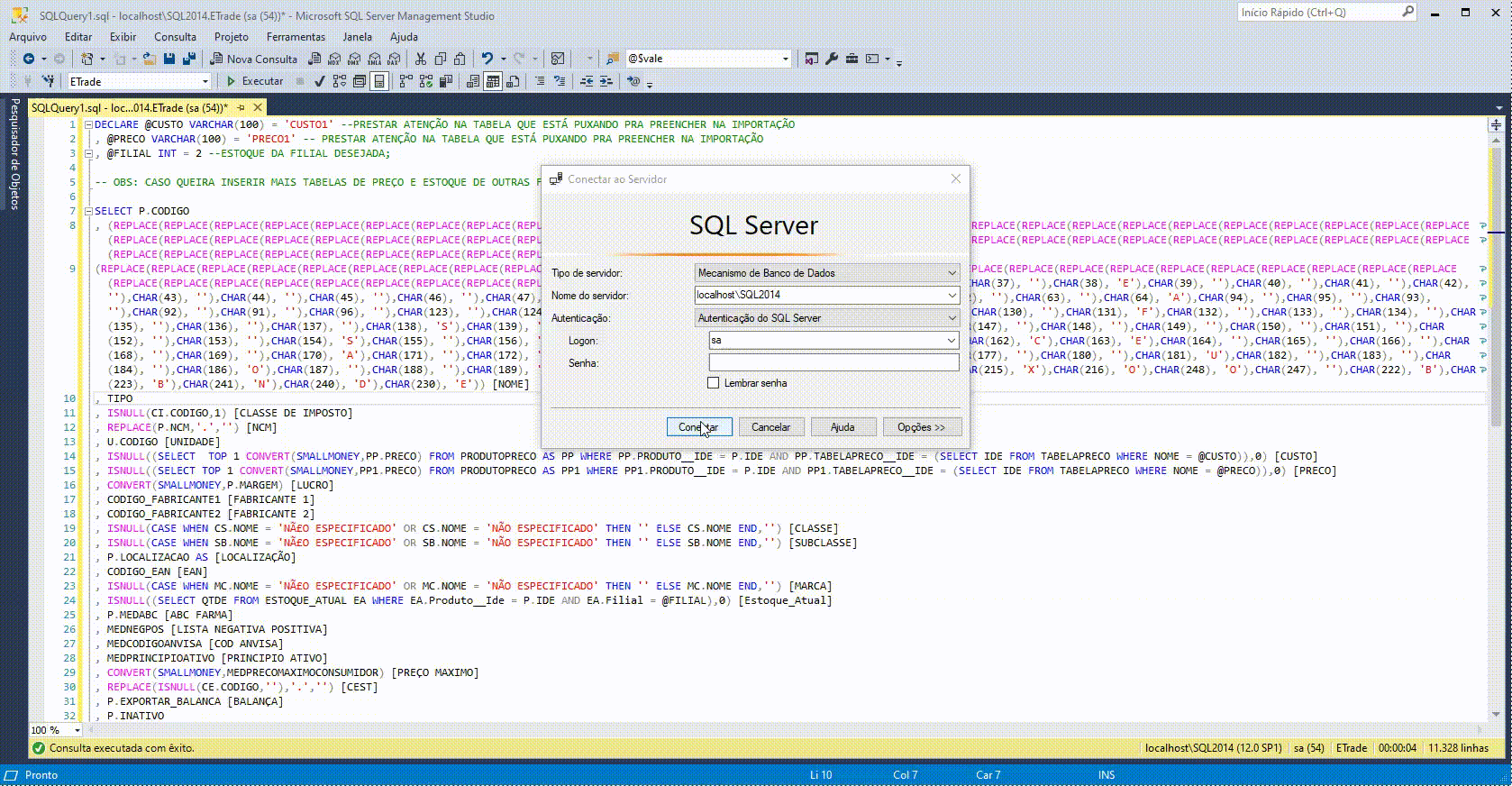Image resolution: width=1512 pixels, height=786 pixels.
Task: Open the Consulta menu
Action: 175,37
